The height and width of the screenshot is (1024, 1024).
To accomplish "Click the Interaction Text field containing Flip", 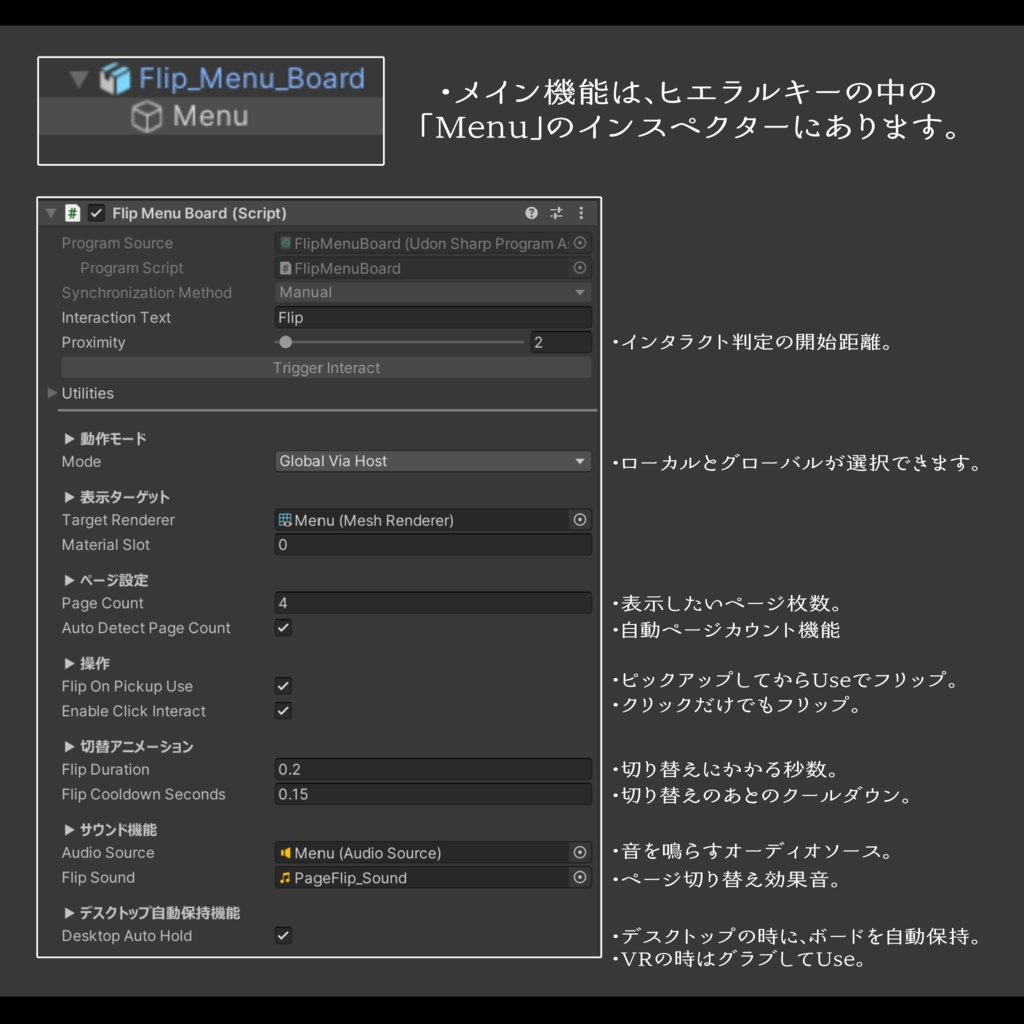I will (x=432, y=317).
